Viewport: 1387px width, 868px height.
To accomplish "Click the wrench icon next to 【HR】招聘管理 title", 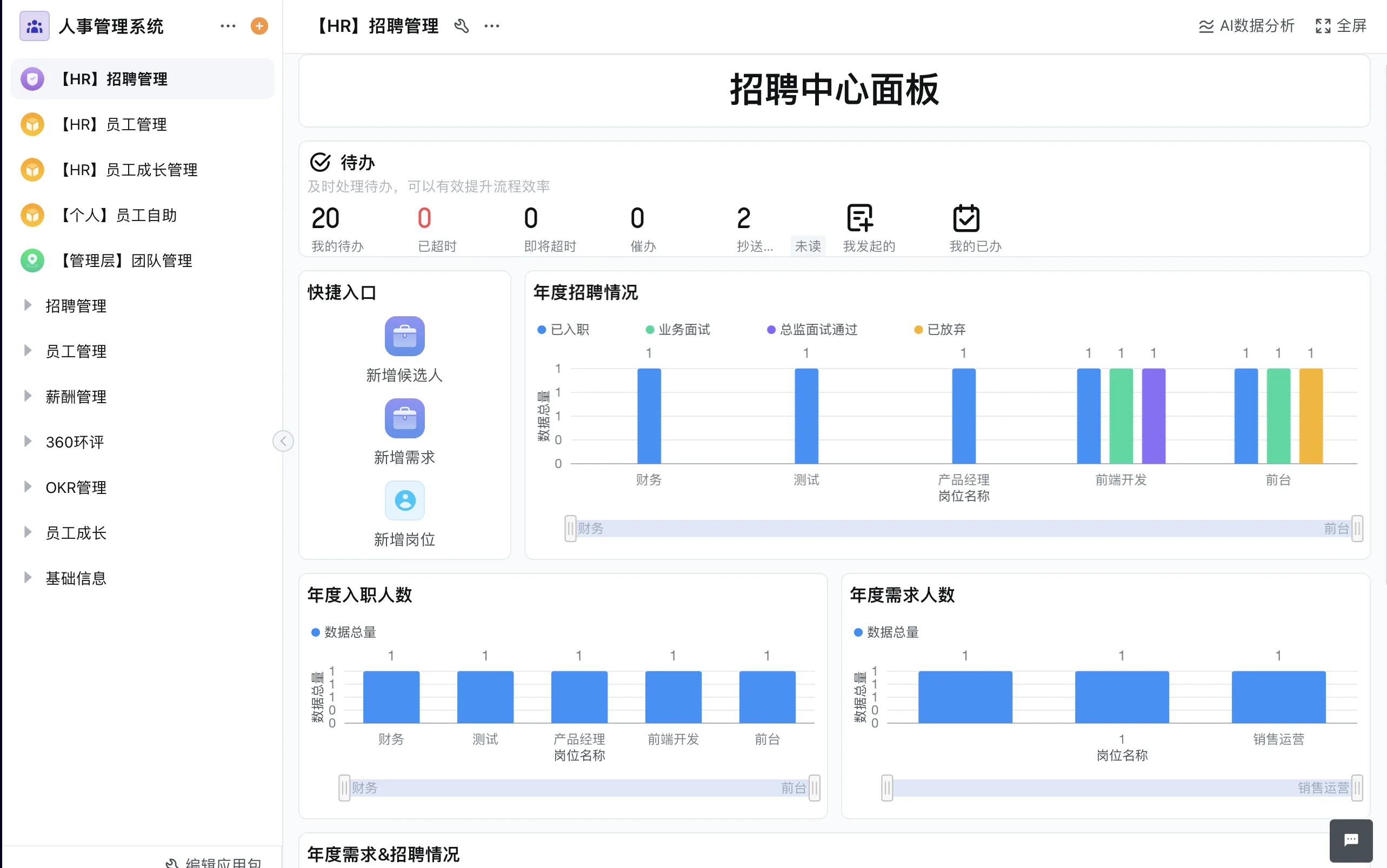I will [x=463, y=26].
